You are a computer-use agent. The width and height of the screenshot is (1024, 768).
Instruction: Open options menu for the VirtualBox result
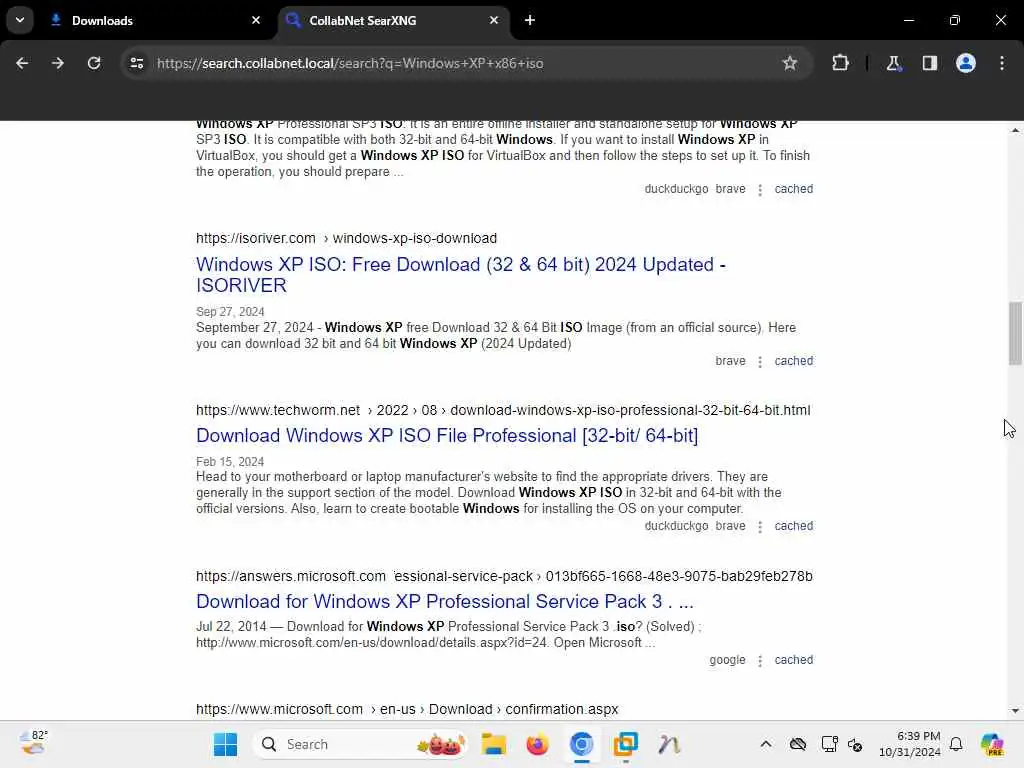click(760, 189)
